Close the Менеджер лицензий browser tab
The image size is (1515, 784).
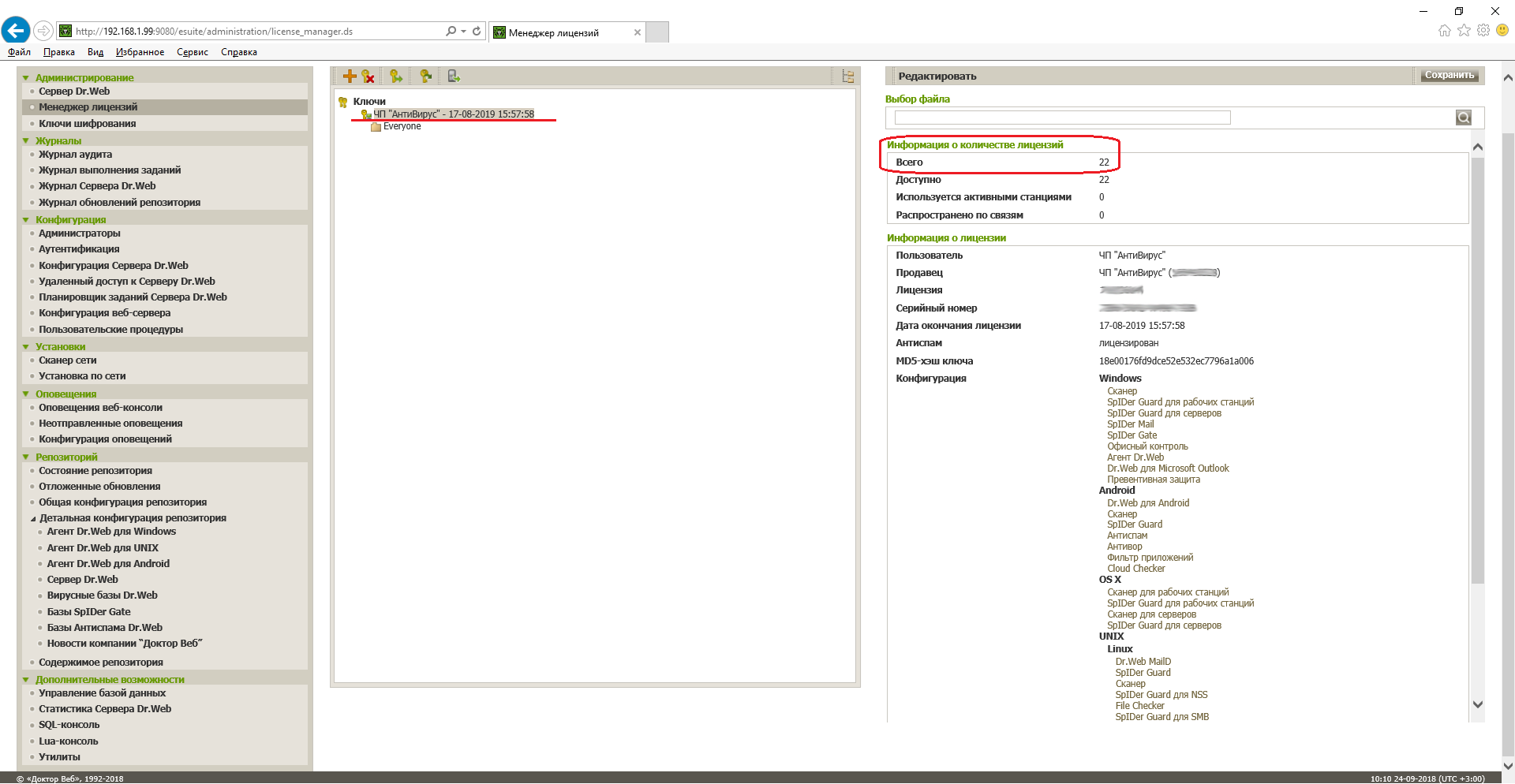coord(638,32)
